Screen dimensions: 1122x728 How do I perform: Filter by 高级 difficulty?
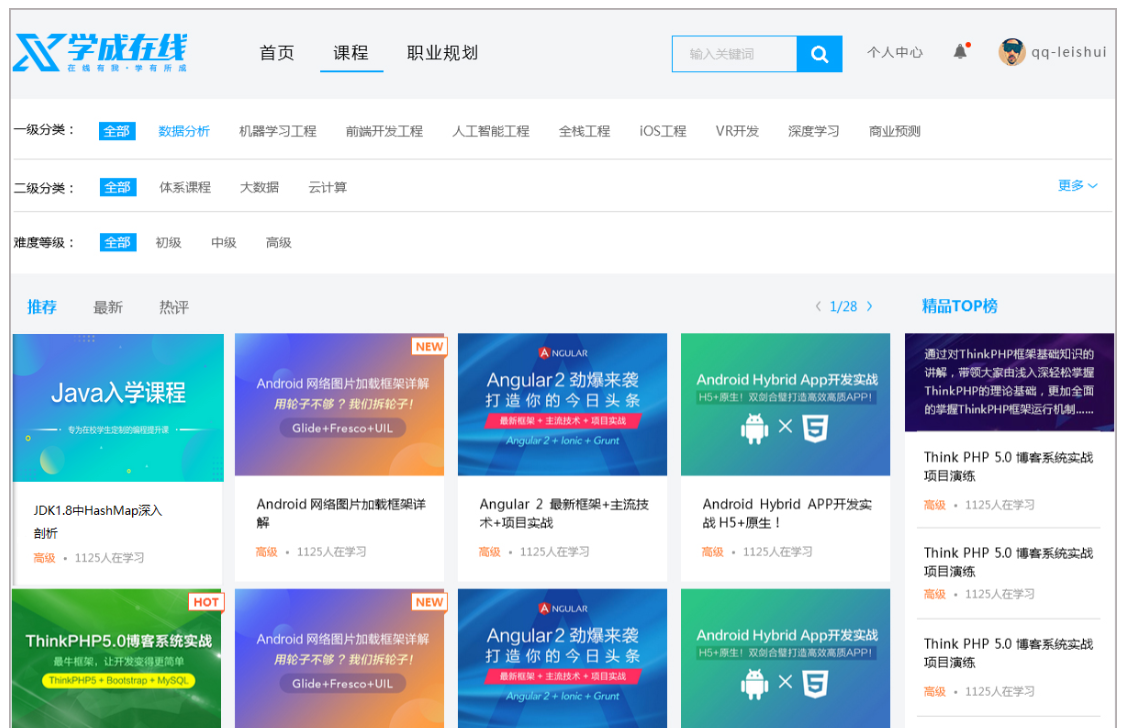[278, 243]
